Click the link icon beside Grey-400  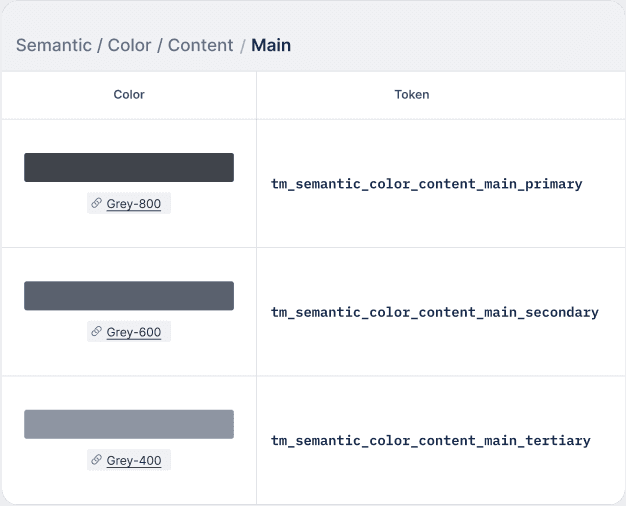click(x=97, y=460)
